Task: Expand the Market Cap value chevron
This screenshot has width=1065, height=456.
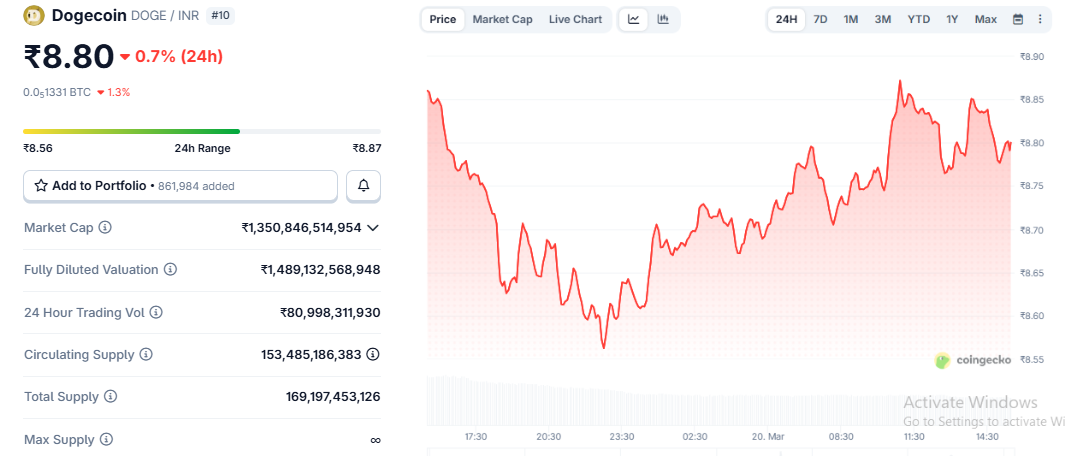Action: click(372, 228)
